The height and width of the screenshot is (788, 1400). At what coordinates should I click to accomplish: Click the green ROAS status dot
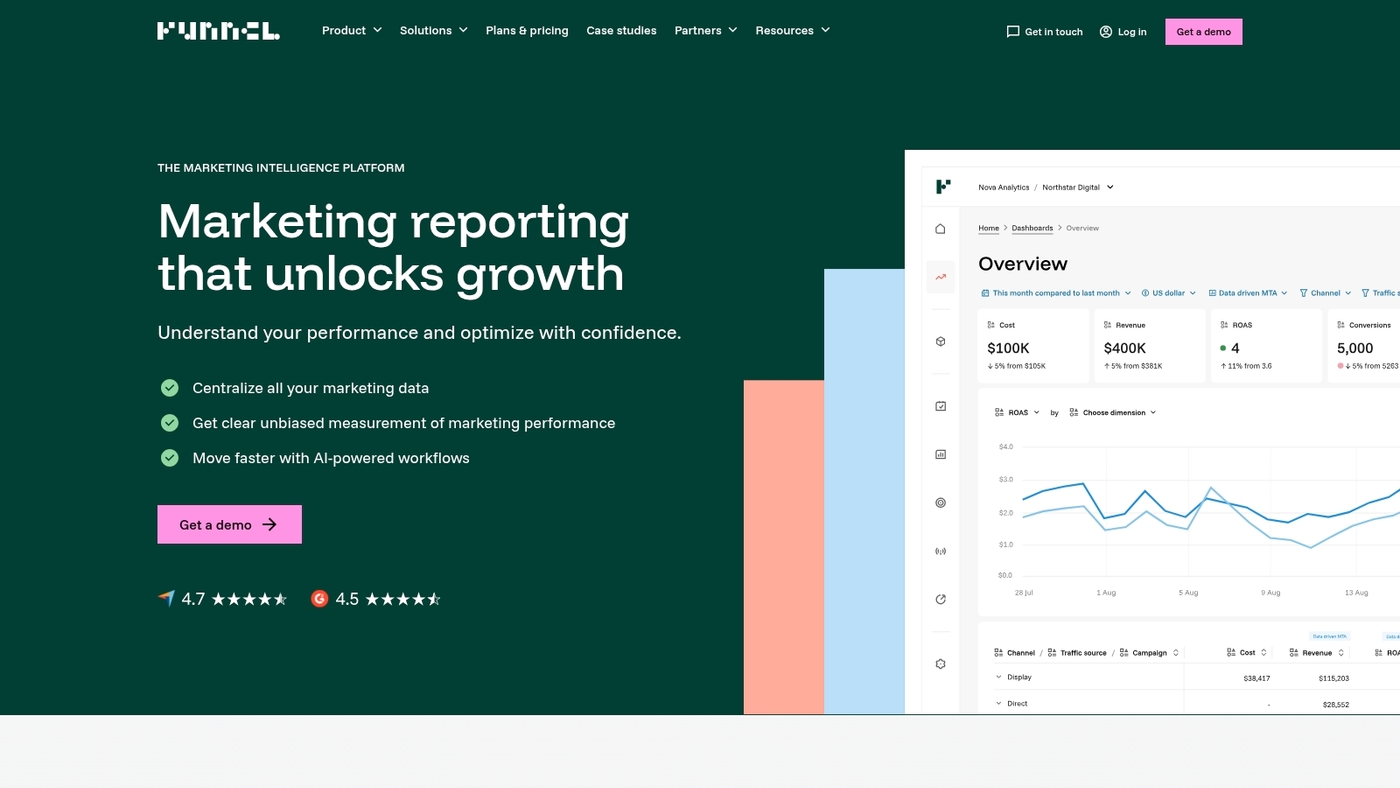click(1224, 348)
